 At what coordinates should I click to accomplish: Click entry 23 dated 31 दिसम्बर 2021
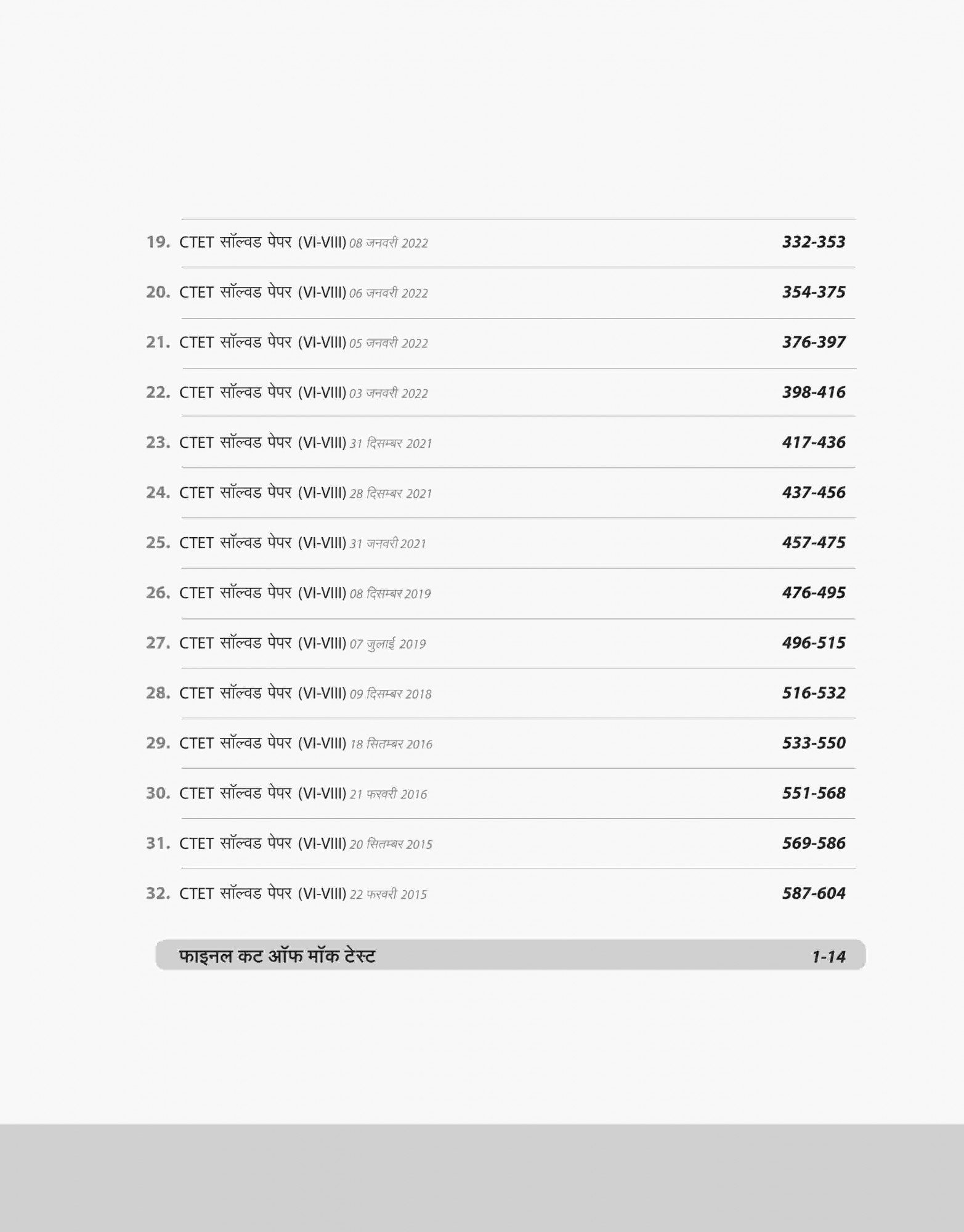(x=288, y=443)
